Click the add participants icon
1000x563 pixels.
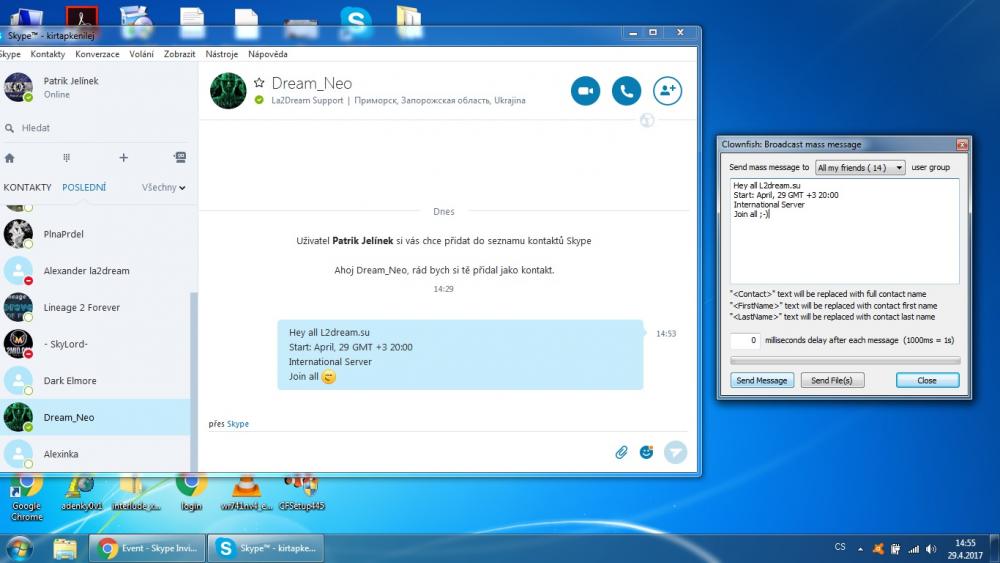[x=667, y=91]
